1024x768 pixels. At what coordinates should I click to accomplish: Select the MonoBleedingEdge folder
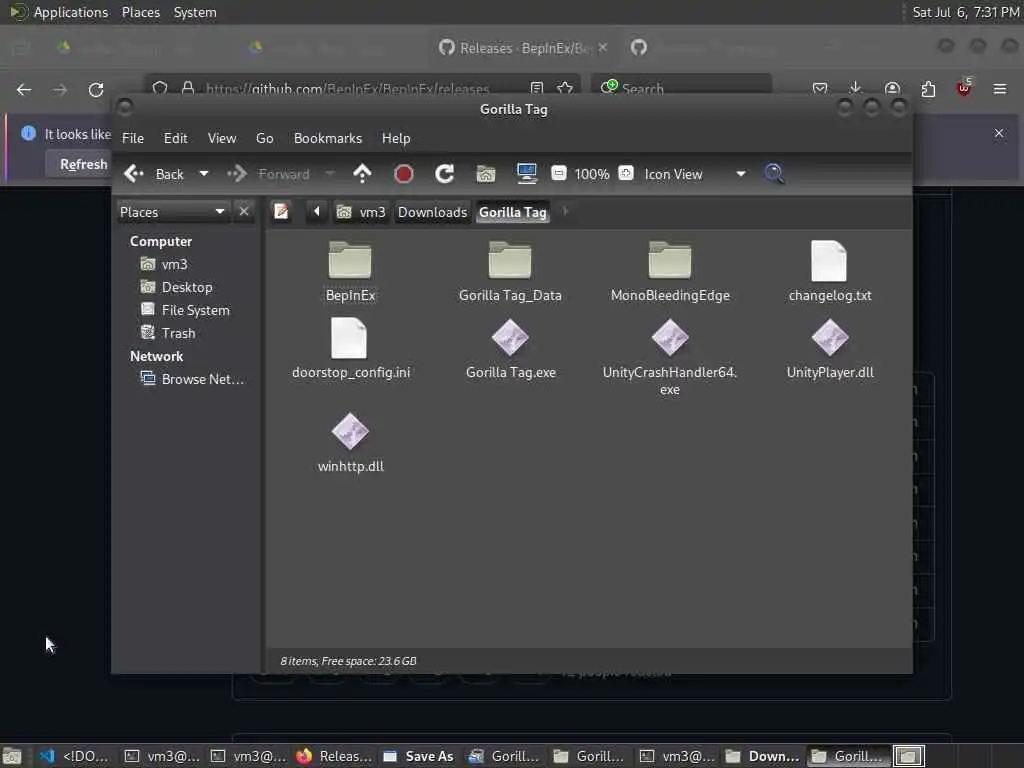670,272
